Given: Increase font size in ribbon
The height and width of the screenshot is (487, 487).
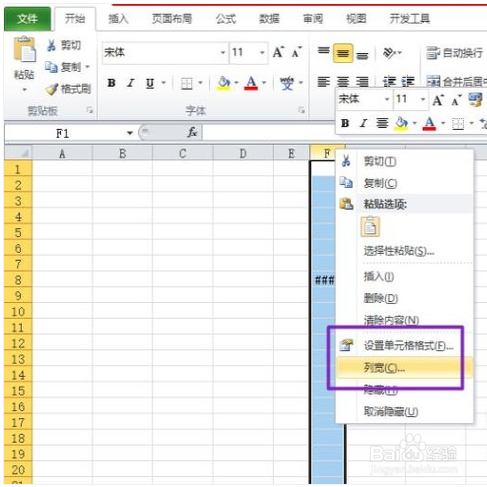Looking at the screenshot, I should [x=278, y=52].
